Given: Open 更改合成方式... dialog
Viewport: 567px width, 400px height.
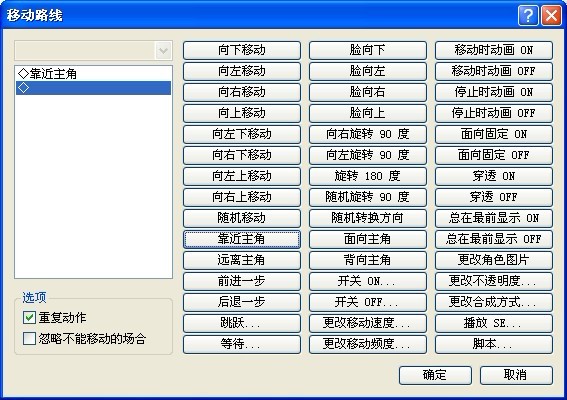Looking at the screenshot, I should [494, 302].
